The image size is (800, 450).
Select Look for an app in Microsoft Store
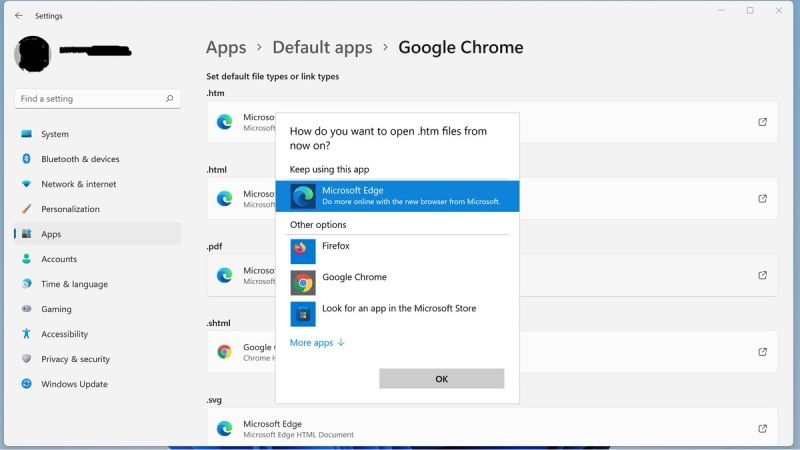(397, 314)
